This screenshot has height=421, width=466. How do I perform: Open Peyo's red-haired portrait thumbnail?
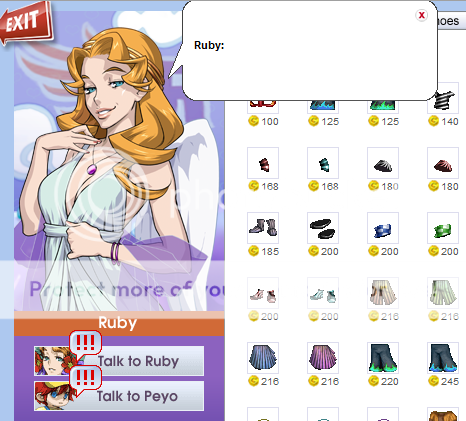pyautogui.click(x=53, y=396)
